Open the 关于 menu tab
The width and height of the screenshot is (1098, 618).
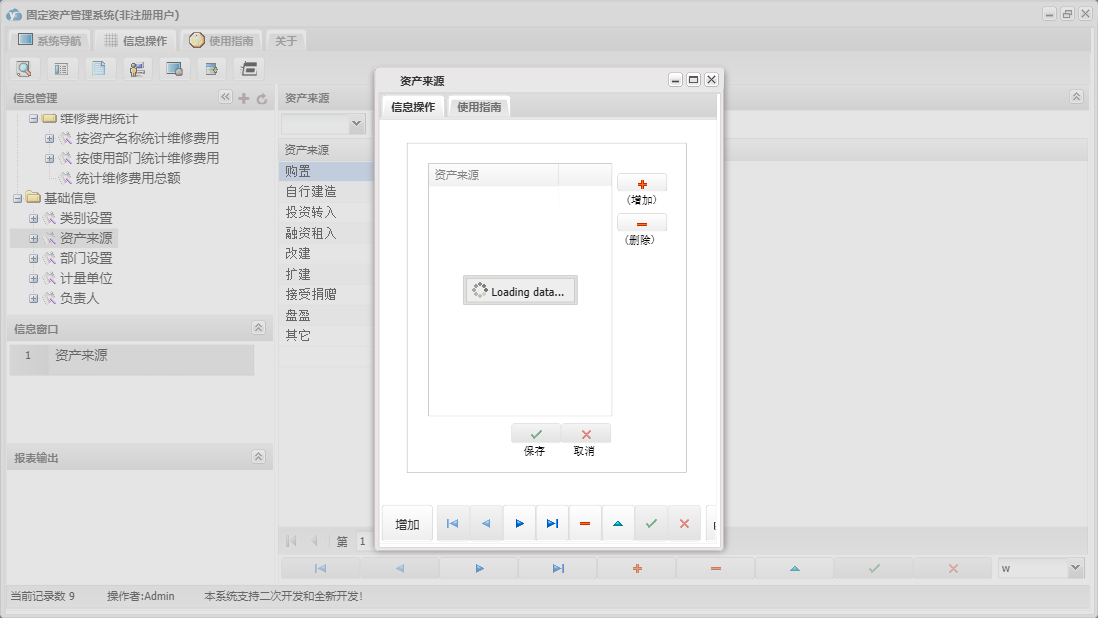pyautogui.click(x=284, y=42)
